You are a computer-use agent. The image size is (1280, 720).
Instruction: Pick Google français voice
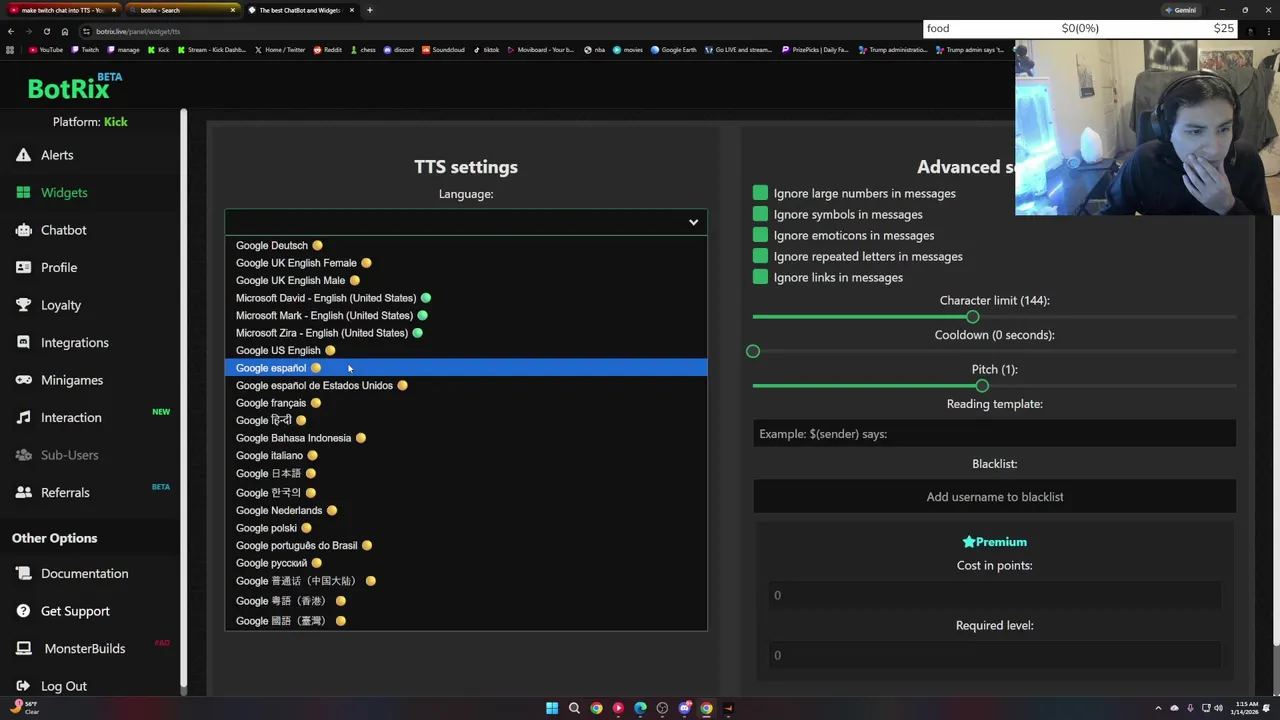[x=466, y=403]
